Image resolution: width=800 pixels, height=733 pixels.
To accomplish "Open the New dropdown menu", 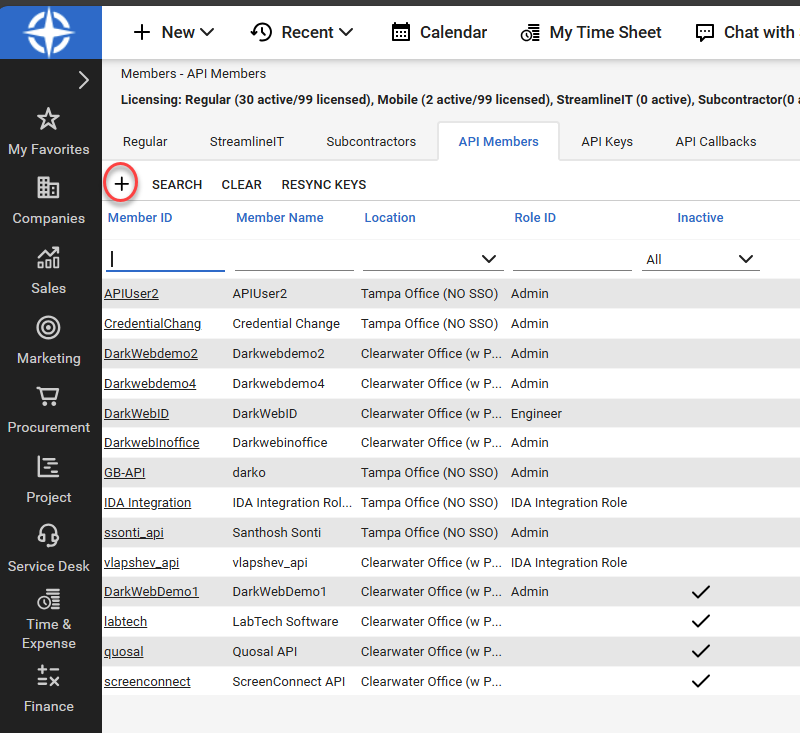I will tap(173, 32).
